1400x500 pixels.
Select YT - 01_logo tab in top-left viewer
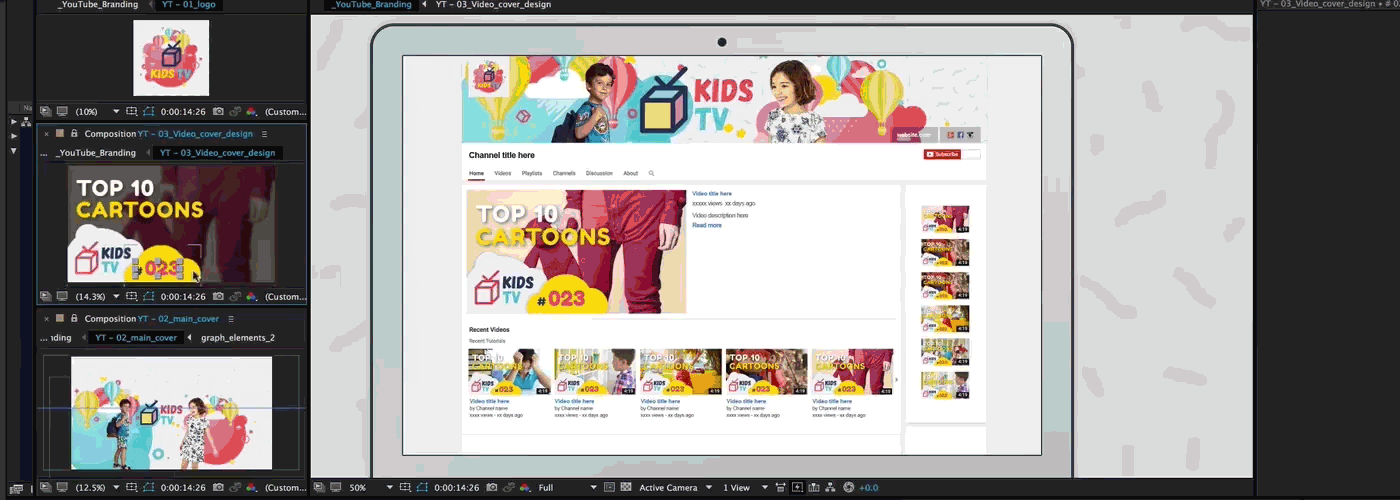[188, 5]
